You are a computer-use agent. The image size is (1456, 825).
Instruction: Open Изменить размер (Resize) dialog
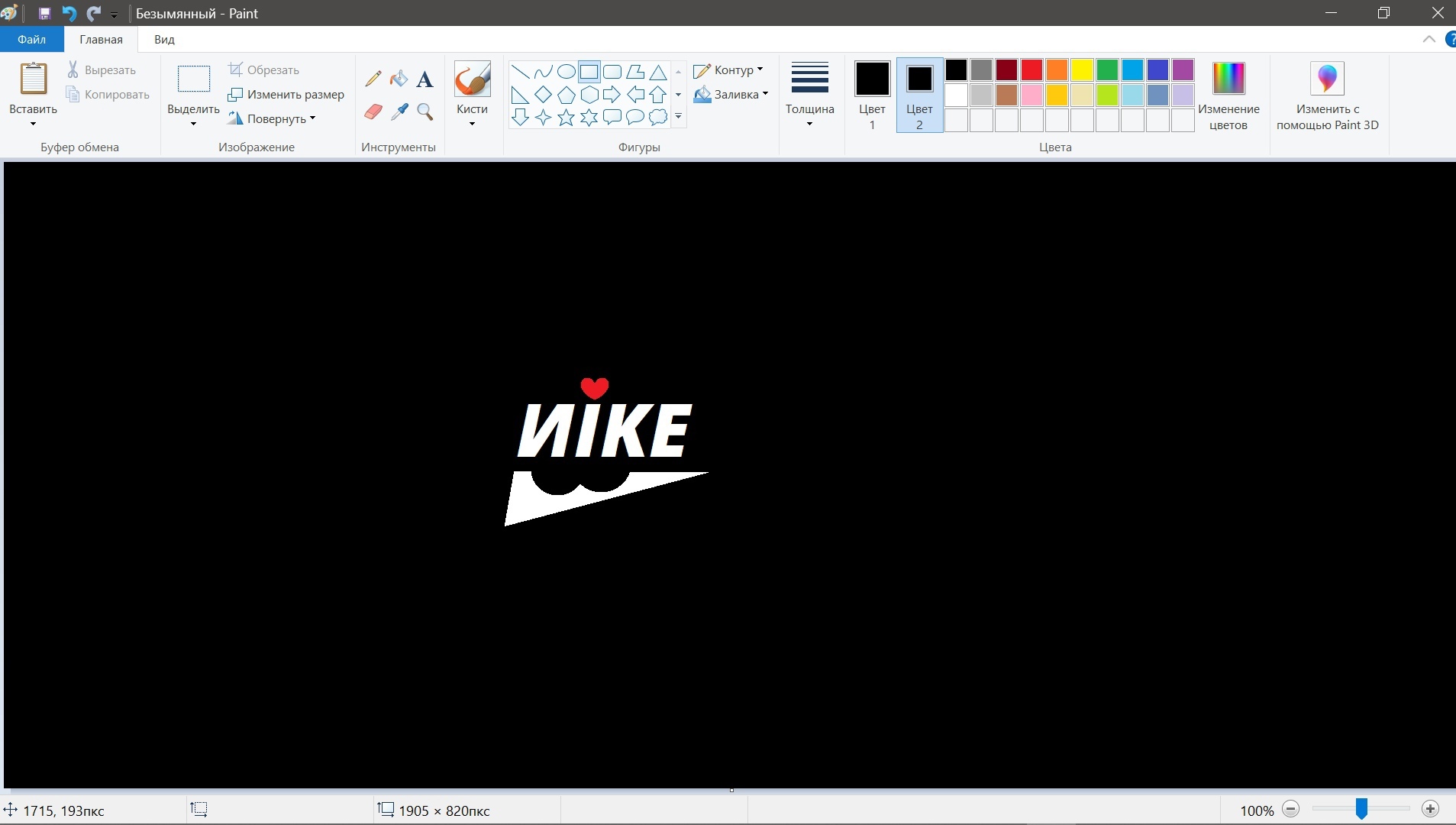pyautogui.click(x=286, y=94)
